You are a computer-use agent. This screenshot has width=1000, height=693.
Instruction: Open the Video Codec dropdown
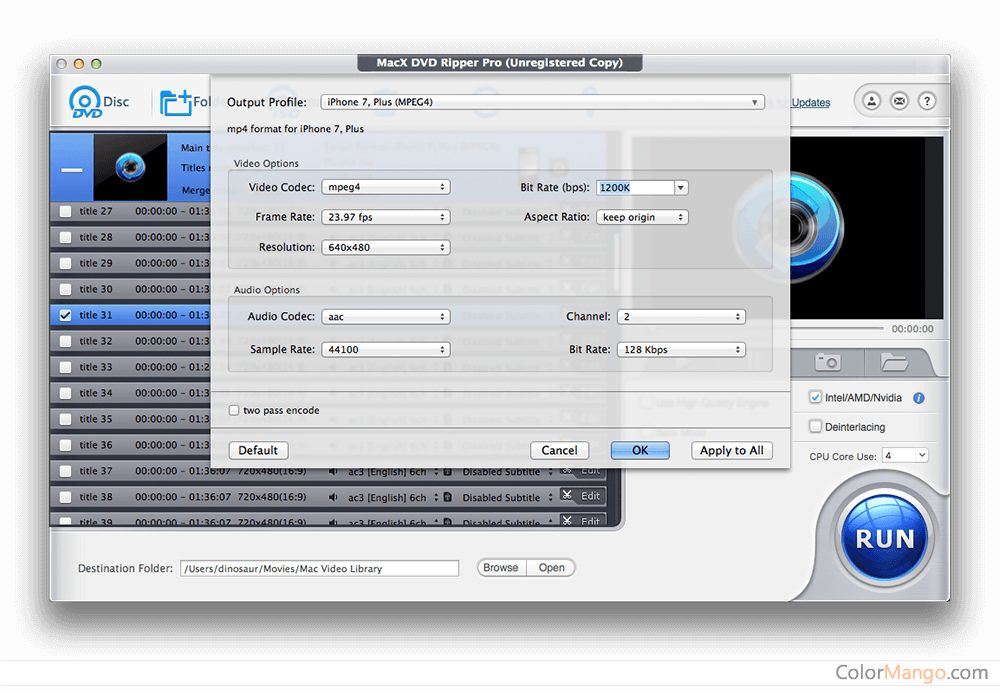(x=386, y=187)
